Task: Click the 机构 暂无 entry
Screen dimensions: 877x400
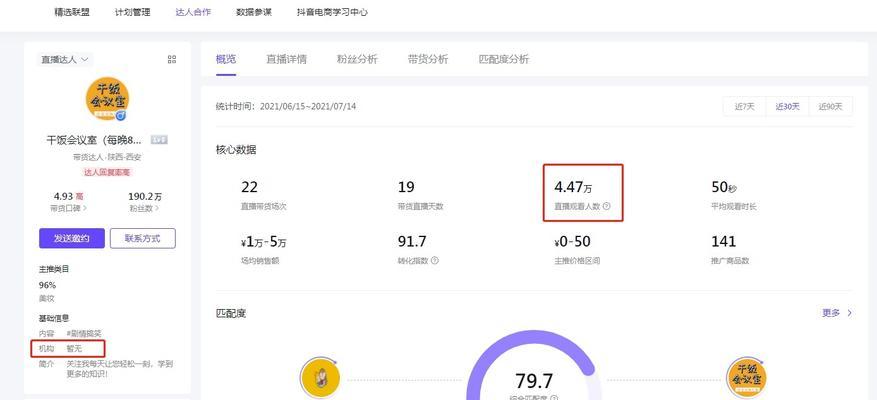Action: 68,349
